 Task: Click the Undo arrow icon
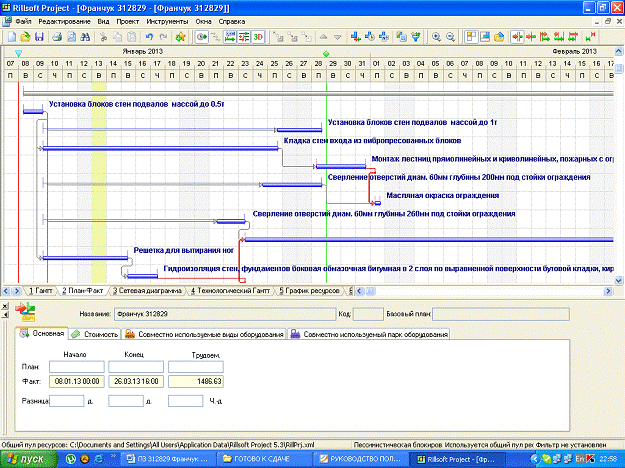pyautogui.click(x=148, y=36)
